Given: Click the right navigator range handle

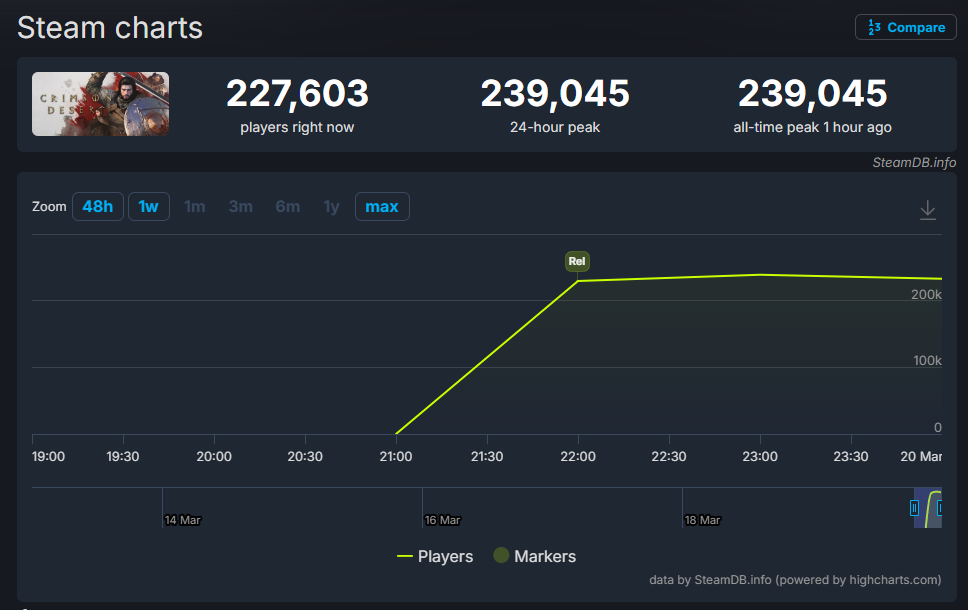Looking at the screenshot, I should [940, 508].
